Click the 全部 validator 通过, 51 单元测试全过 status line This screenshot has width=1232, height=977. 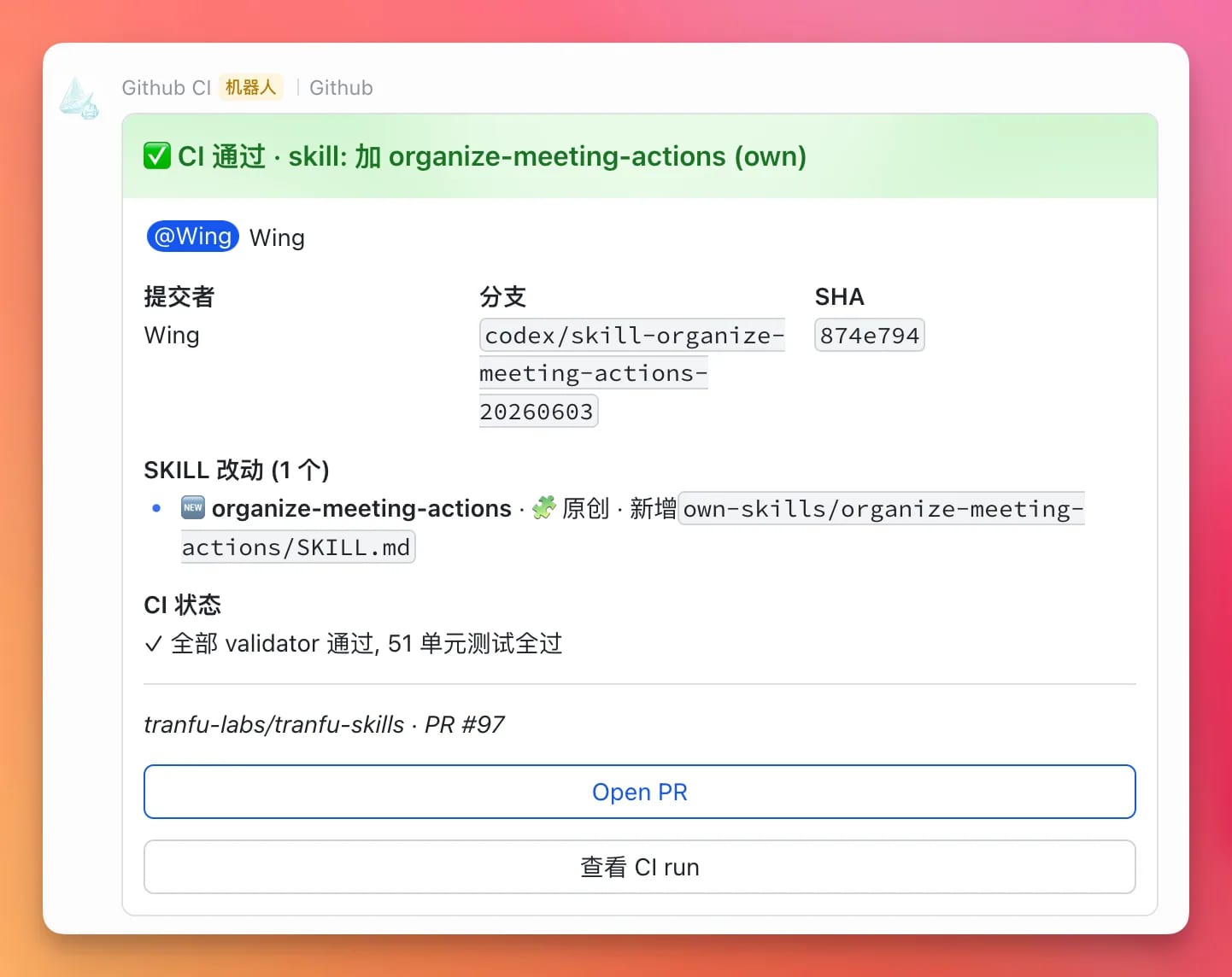tap(353, 643)
